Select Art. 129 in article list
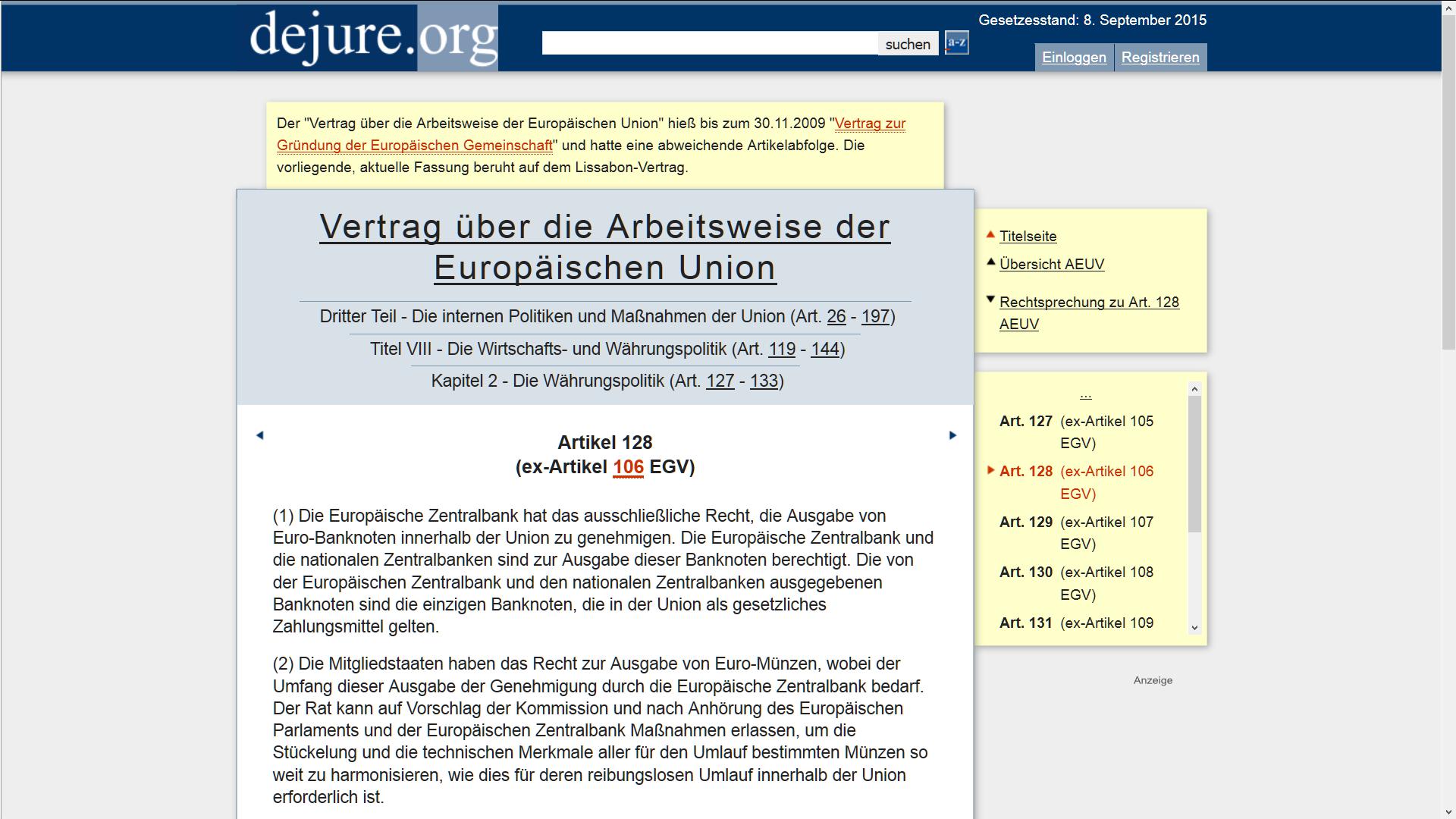This screenshot has width=1456, height=819. tap(1025, 522)
